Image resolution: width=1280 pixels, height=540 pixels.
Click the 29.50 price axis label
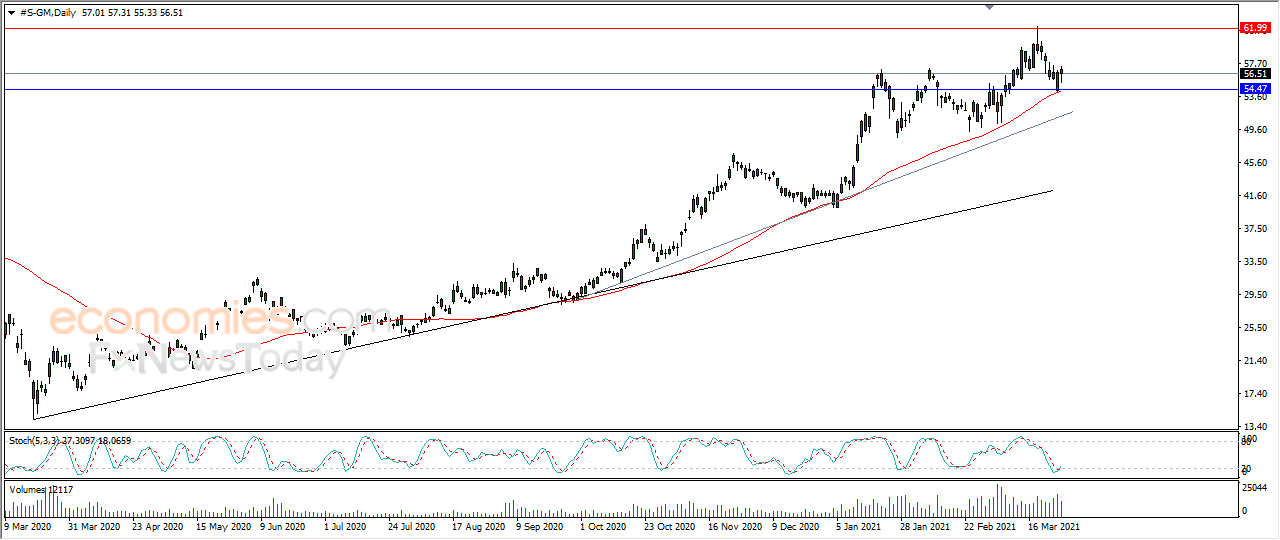point(1254,294)
